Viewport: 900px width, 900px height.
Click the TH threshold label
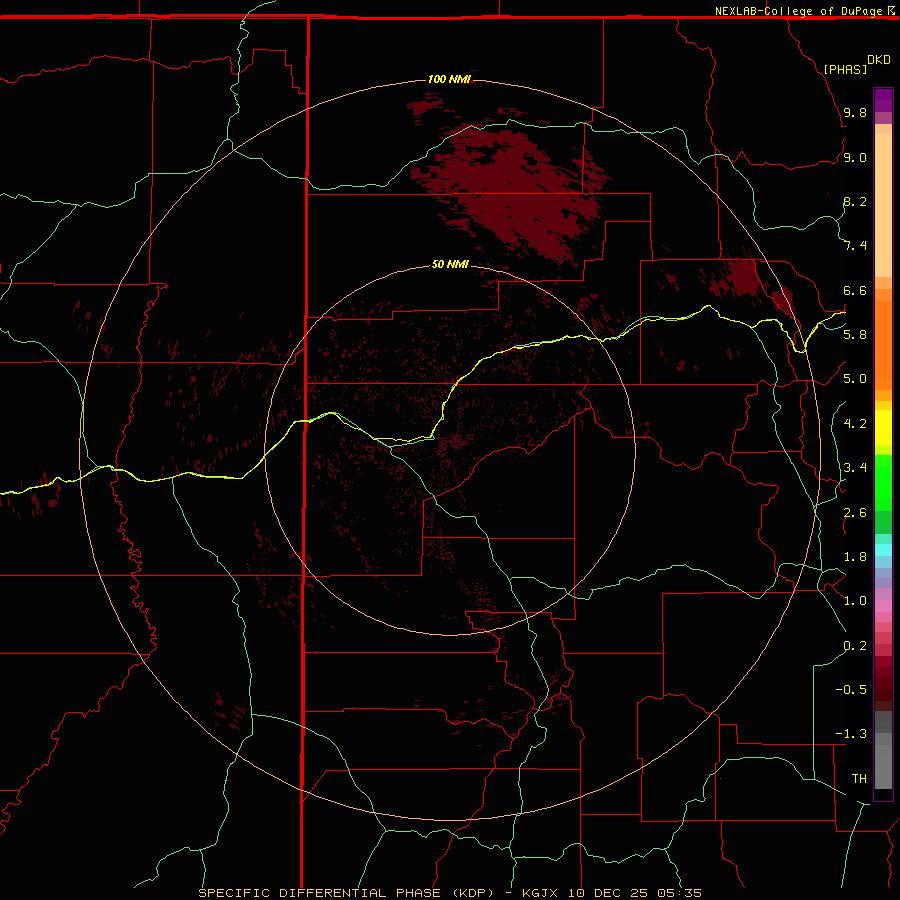point(859,779)
